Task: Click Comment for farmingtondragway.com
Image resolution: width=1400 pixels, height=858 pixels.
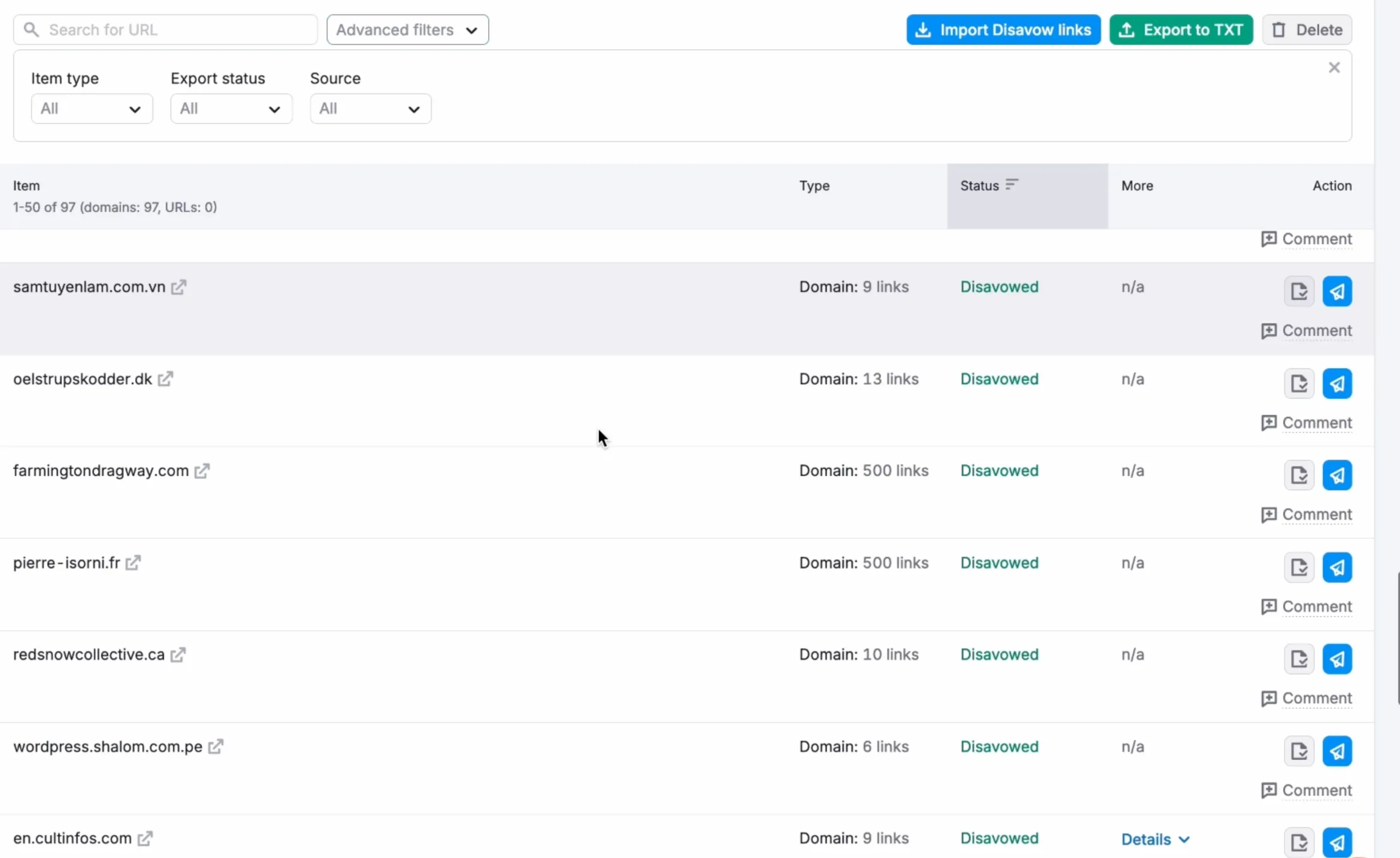Action: tap(1307, 514)
